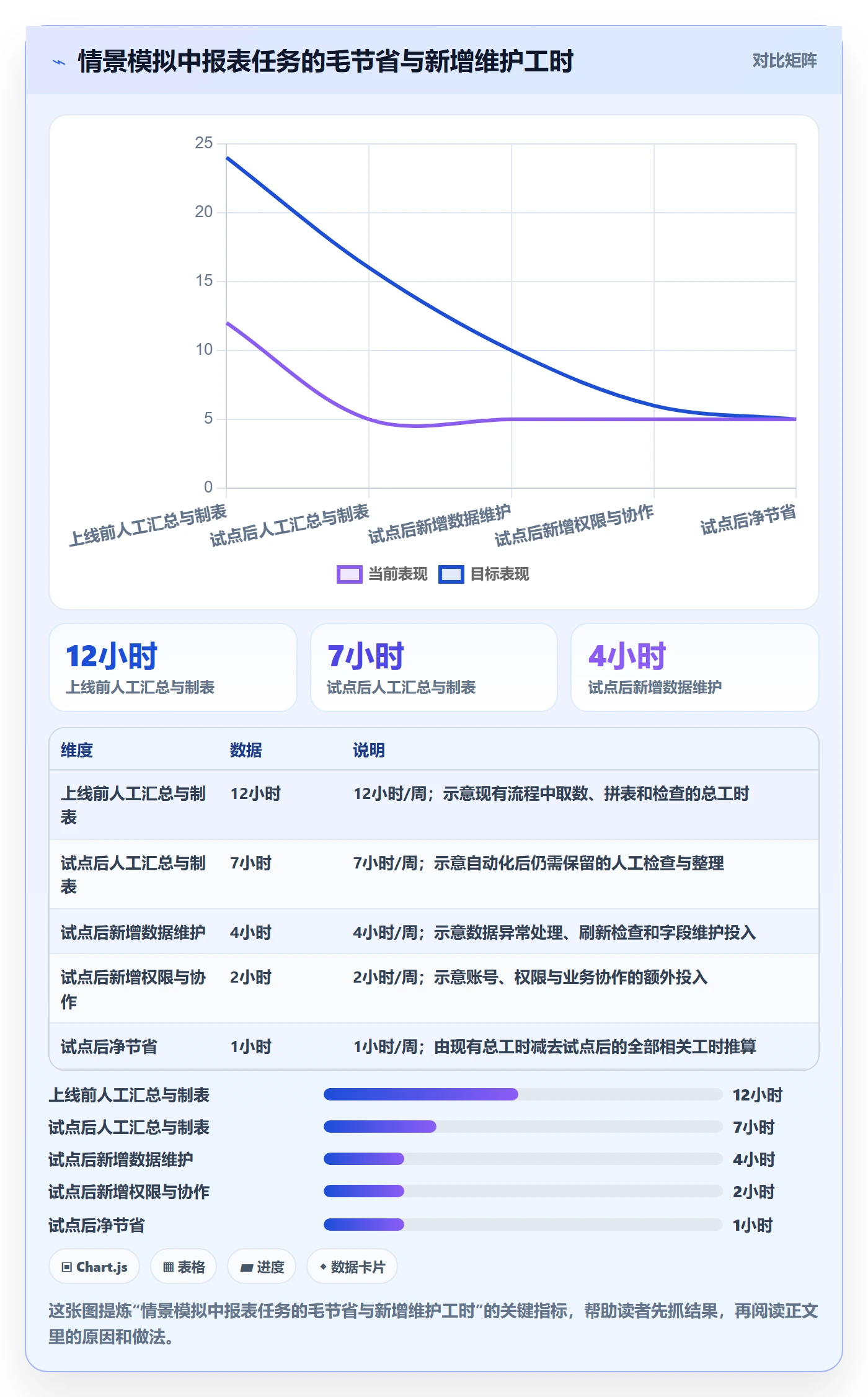Image resolution: width=868 pixels, height=1397 pixels.
Task: Click the 2小时 table value
Action: pyautogui.click(x=251, y=977)
